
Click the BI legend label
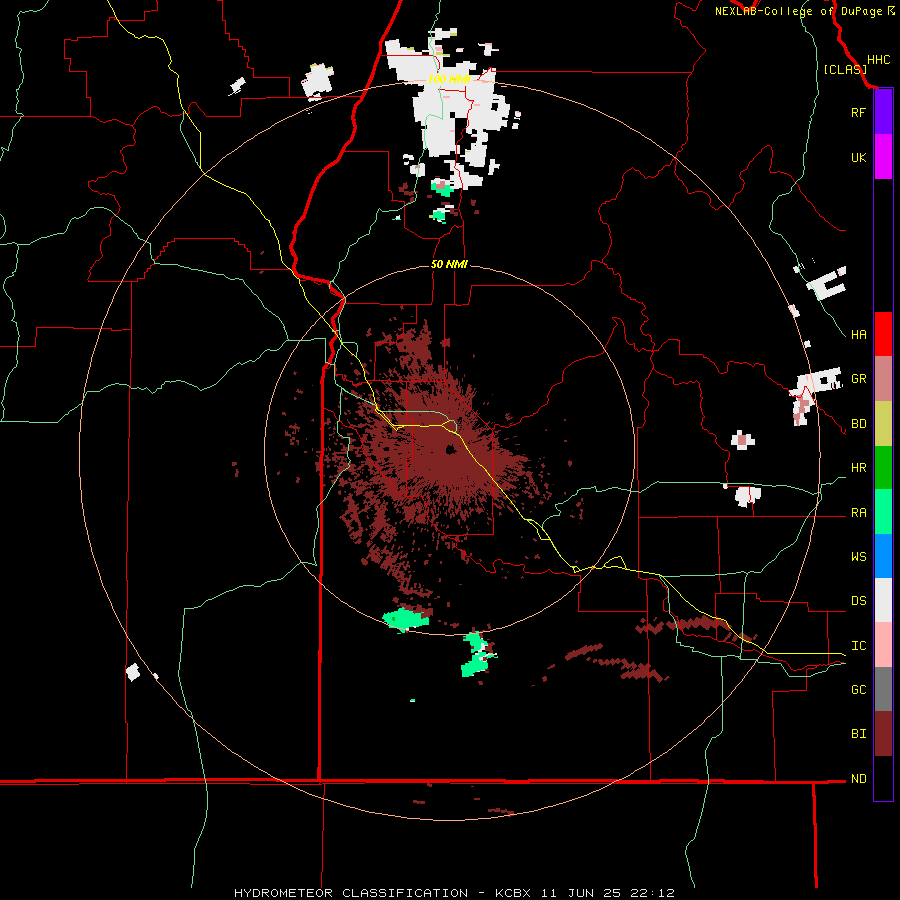click(x=858, y=734)
